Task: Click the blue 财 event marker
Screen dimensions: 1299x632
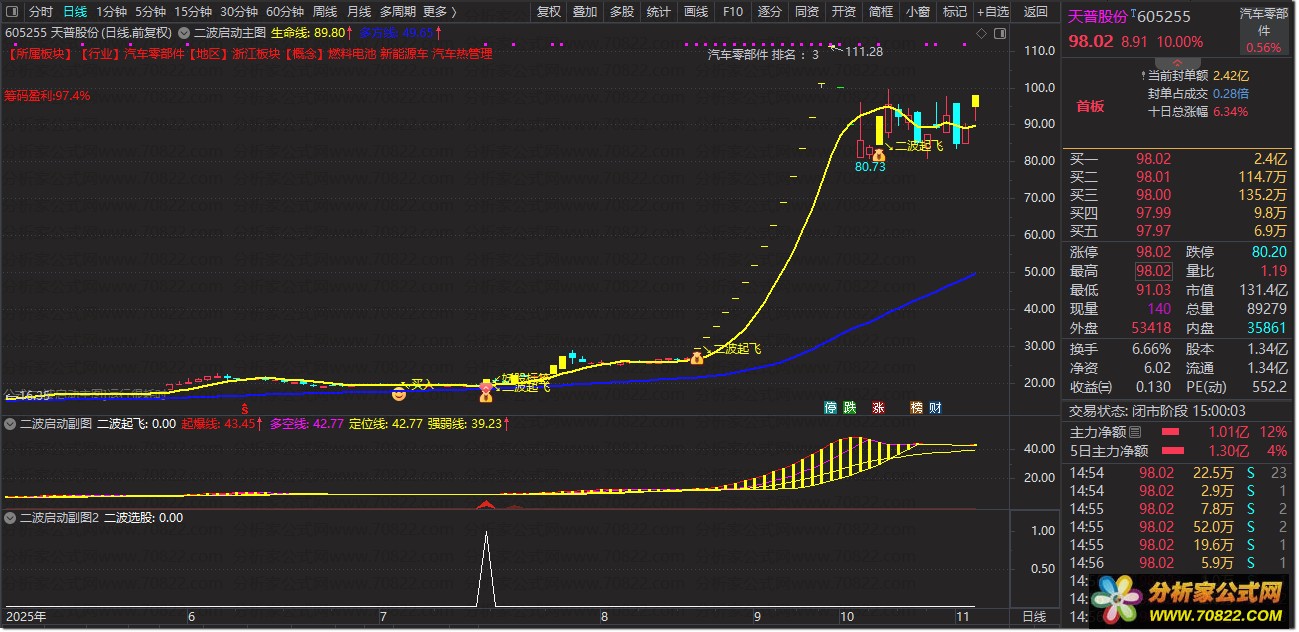Action: click(935, 407)
